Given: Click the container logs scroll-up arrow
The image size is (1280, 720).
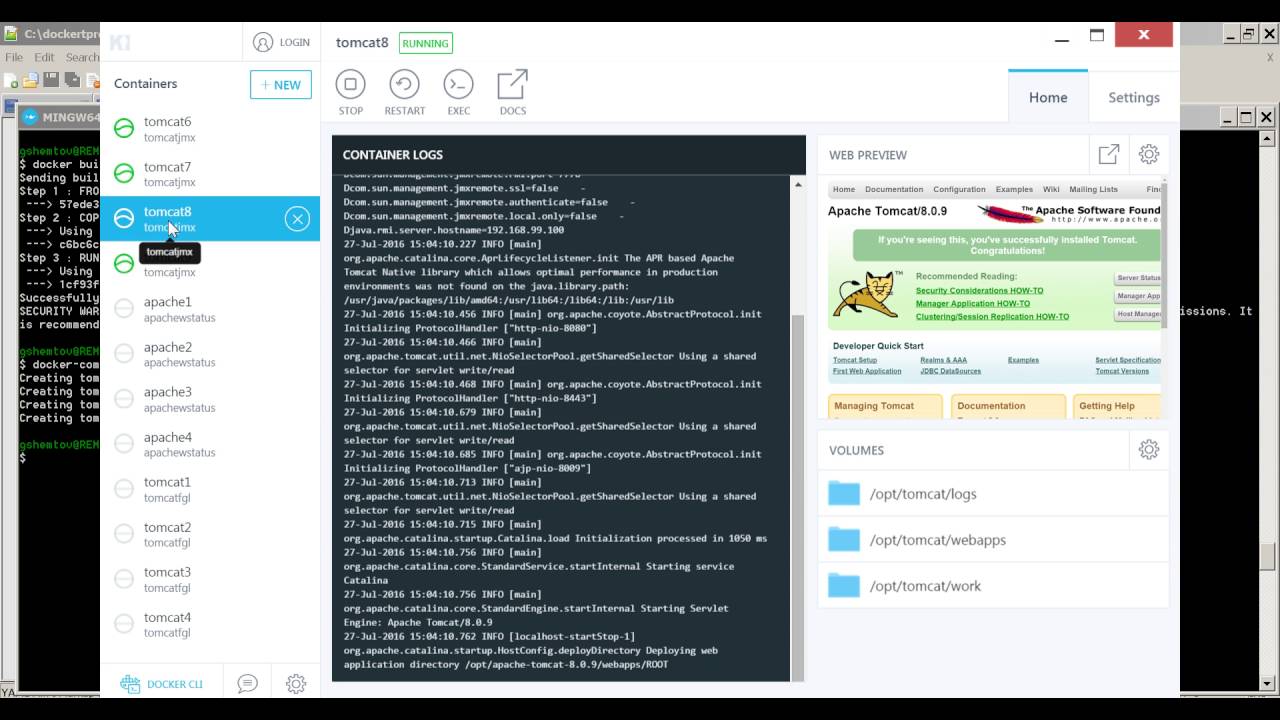Looking at the screenshot, I should [798, 184].
